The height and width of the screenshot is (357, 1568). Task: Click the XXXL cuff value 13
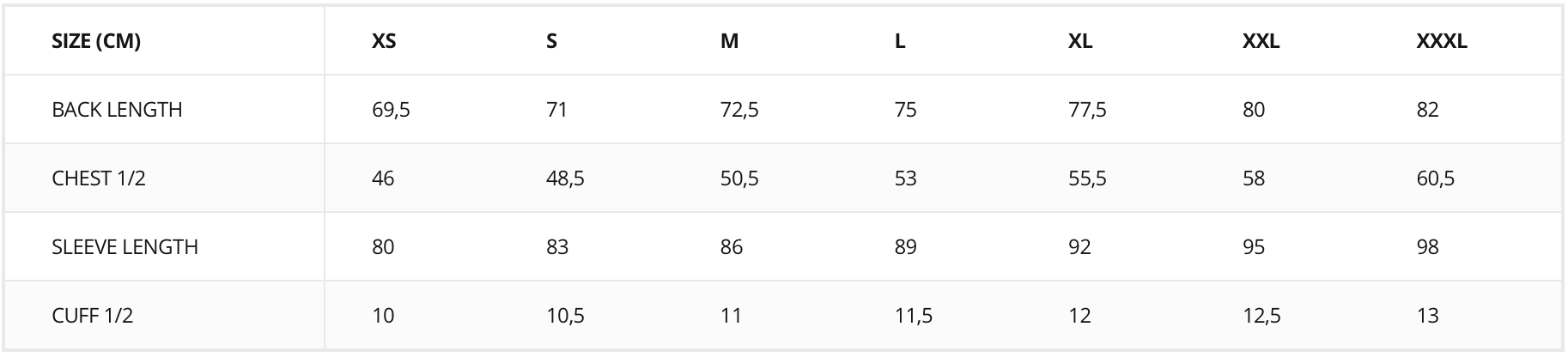point(1427,316)
